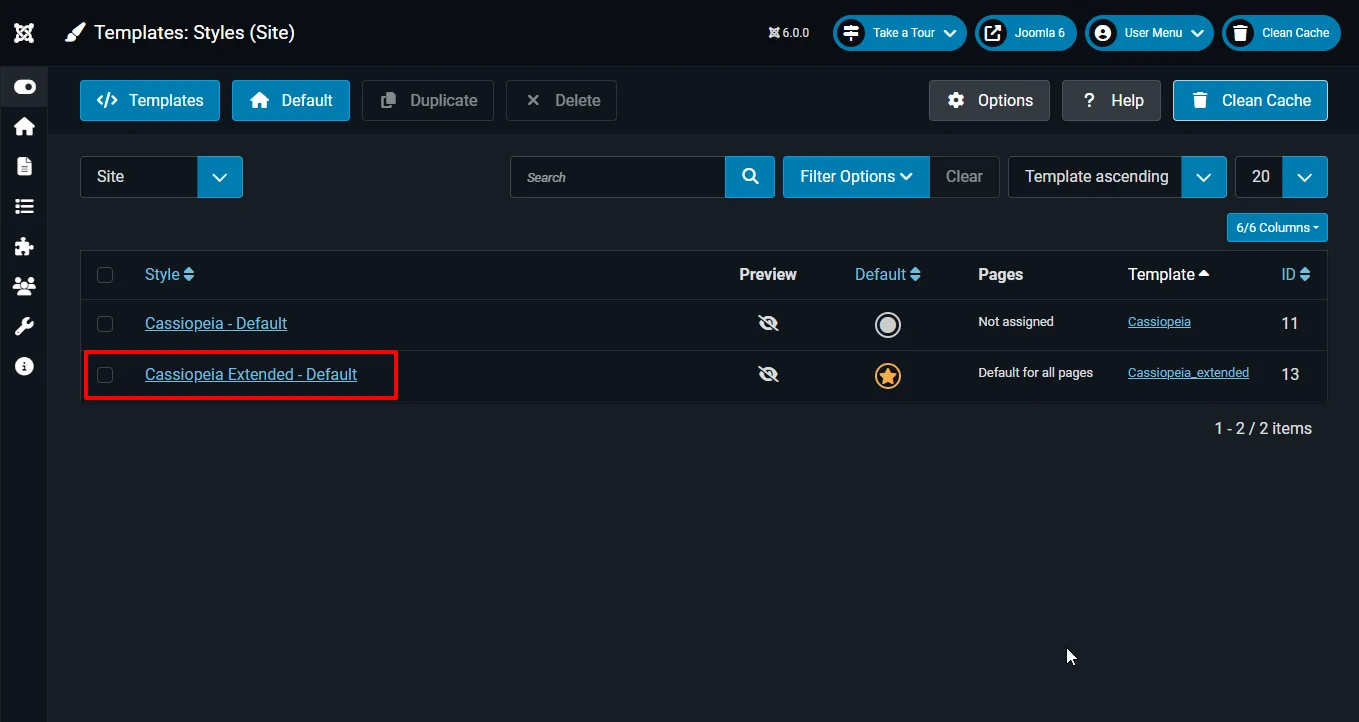Open Components using the puzzle-piece sidebar icon
The image size is (1359, 722).
tap(25, 246)
